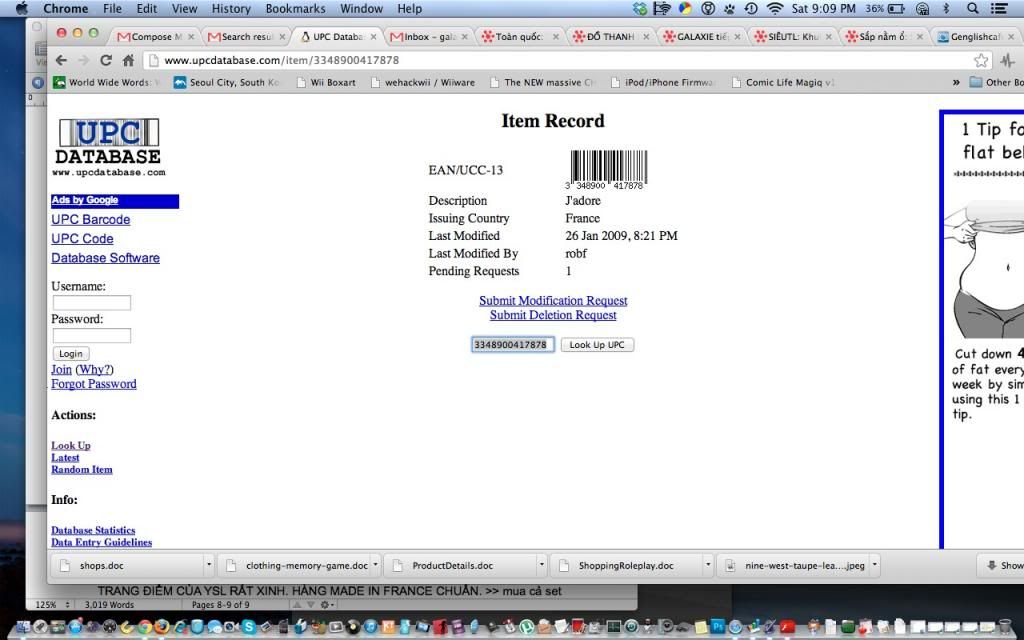Click the Reload page icon
Image resolution: width=1024 pixels, height=640 pixels.
click(105, 60)
